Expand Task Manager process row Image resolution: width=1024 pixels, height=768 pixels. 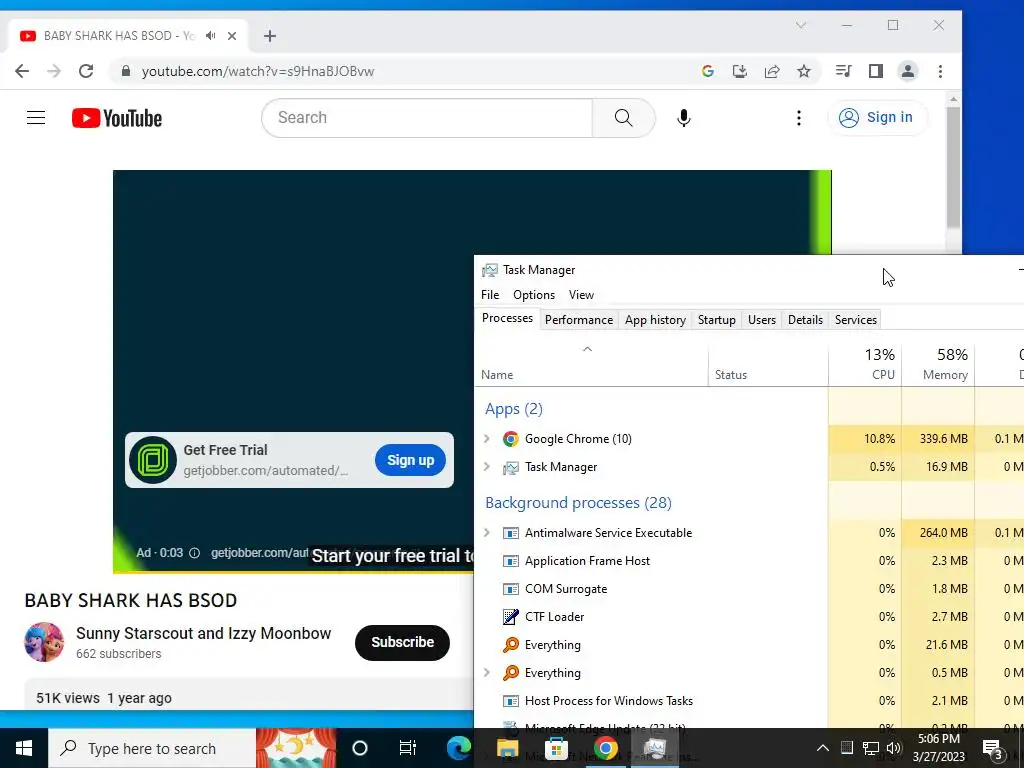pyautogui.click(x=487, y=467)
